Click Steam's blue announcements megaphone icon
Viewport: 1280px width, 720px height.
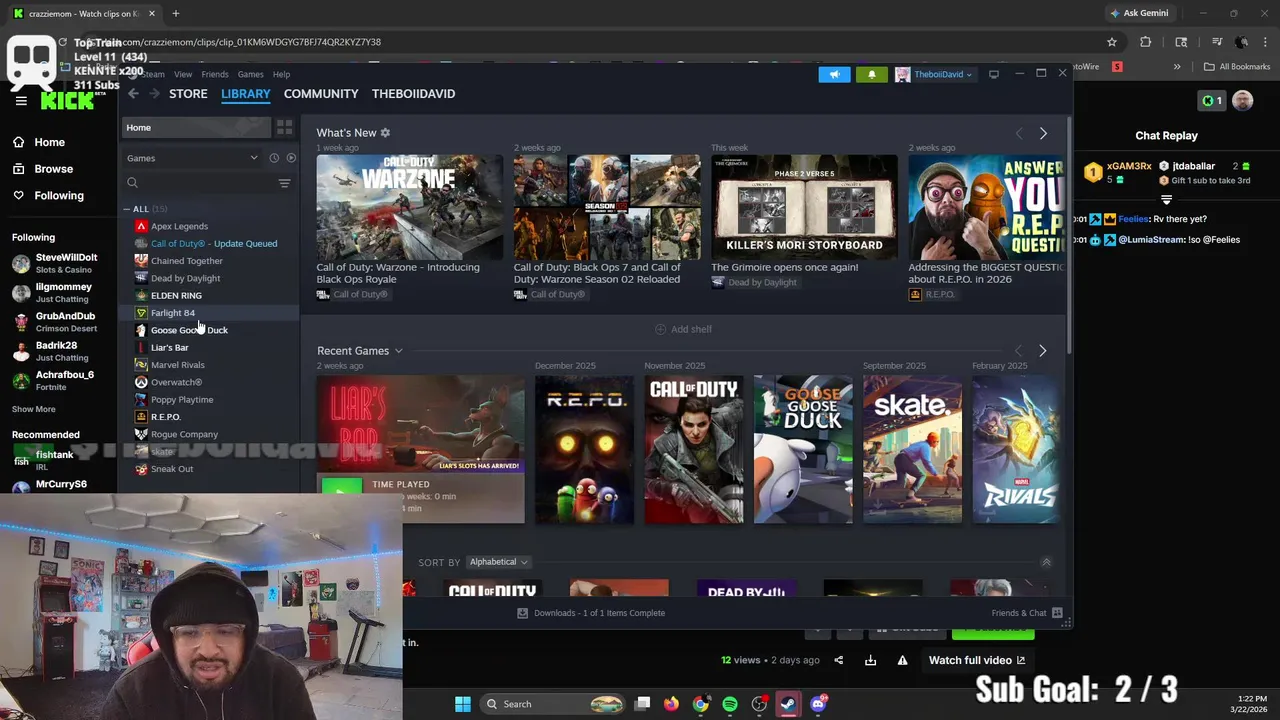click(834, 74)
